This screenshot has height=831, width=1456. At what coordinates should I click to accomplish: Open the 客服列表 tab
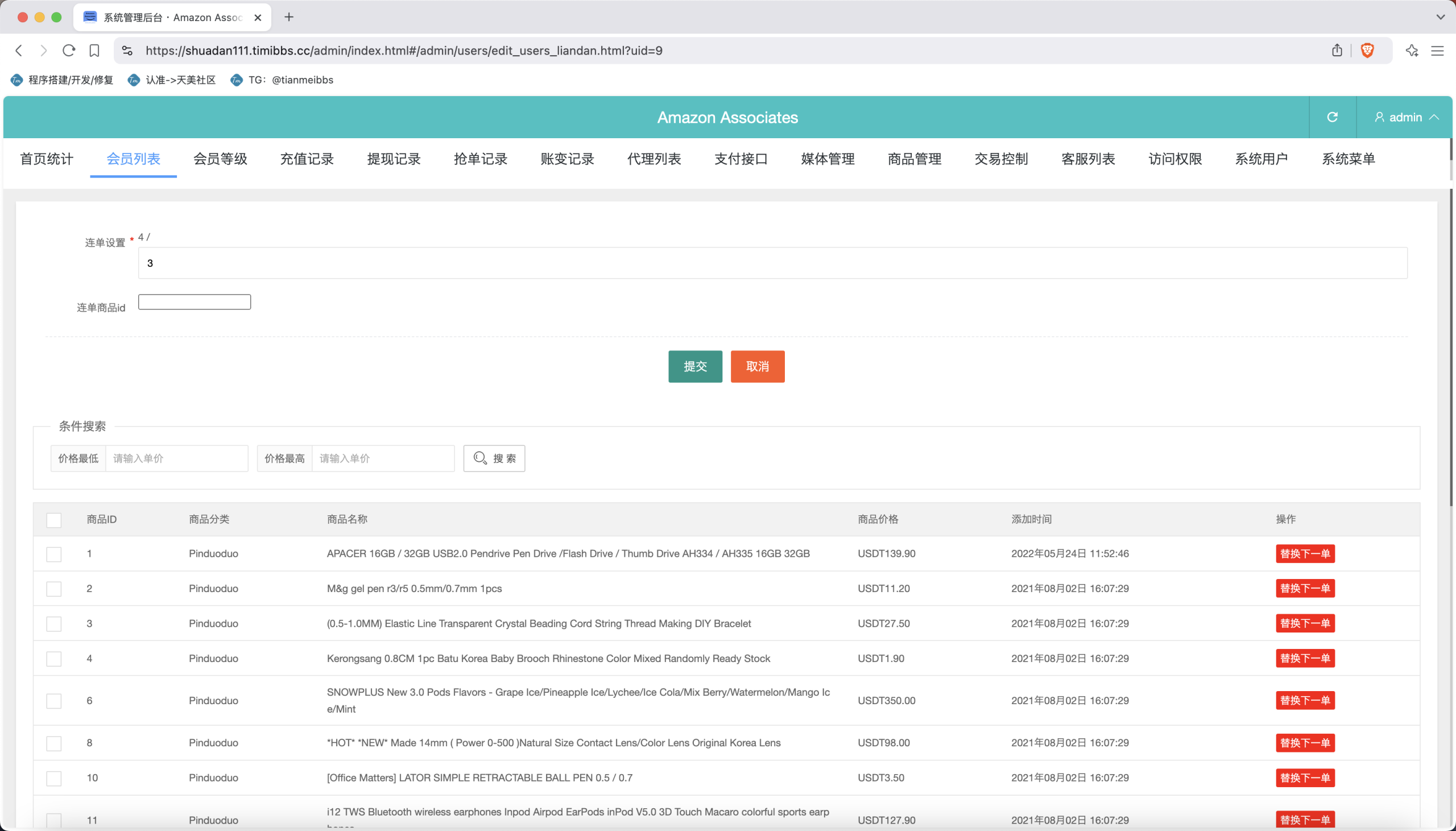click(1088, 159)
